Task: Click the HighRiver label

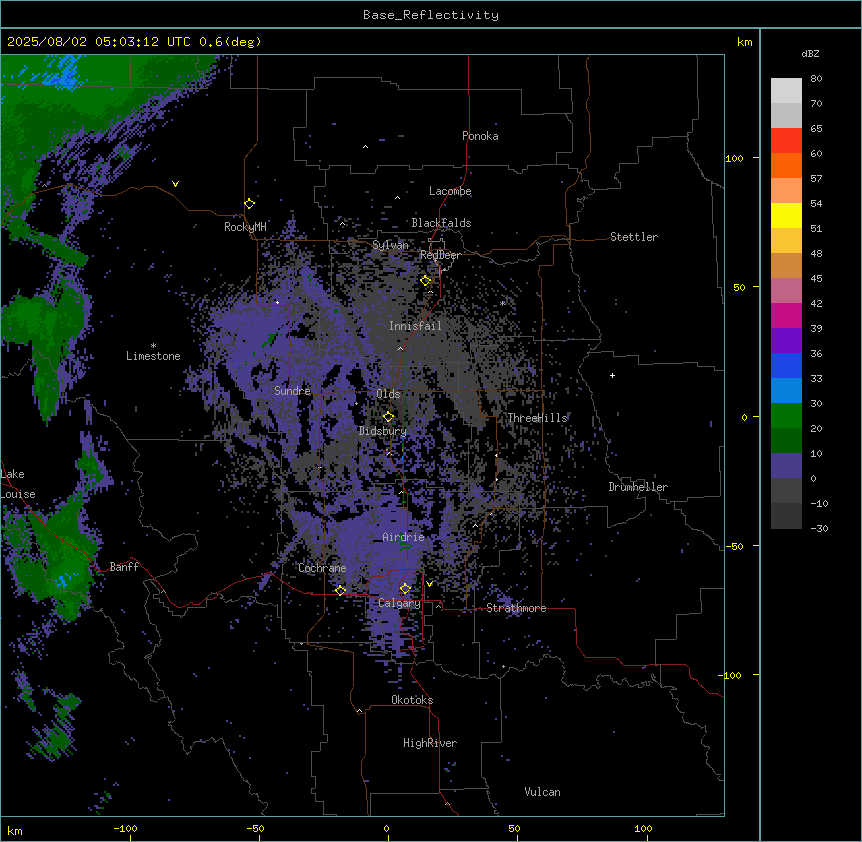Action: tap(430, 743)
